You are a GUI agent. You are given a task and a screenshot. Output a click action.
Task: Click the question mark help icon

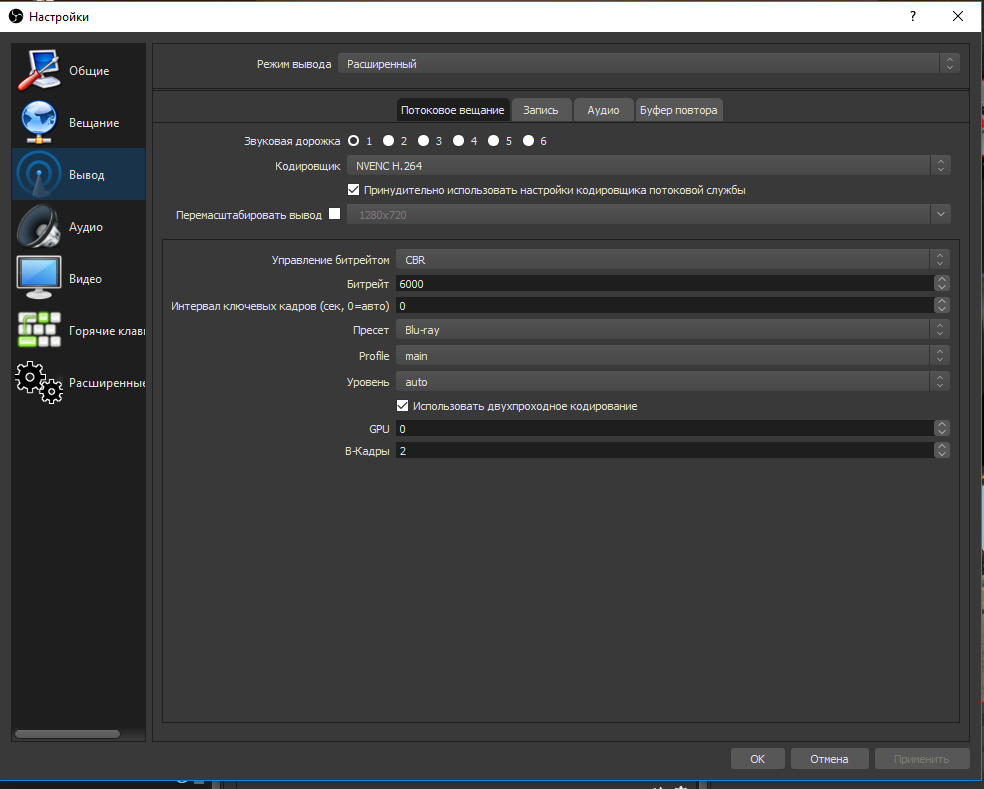point(912,17)
